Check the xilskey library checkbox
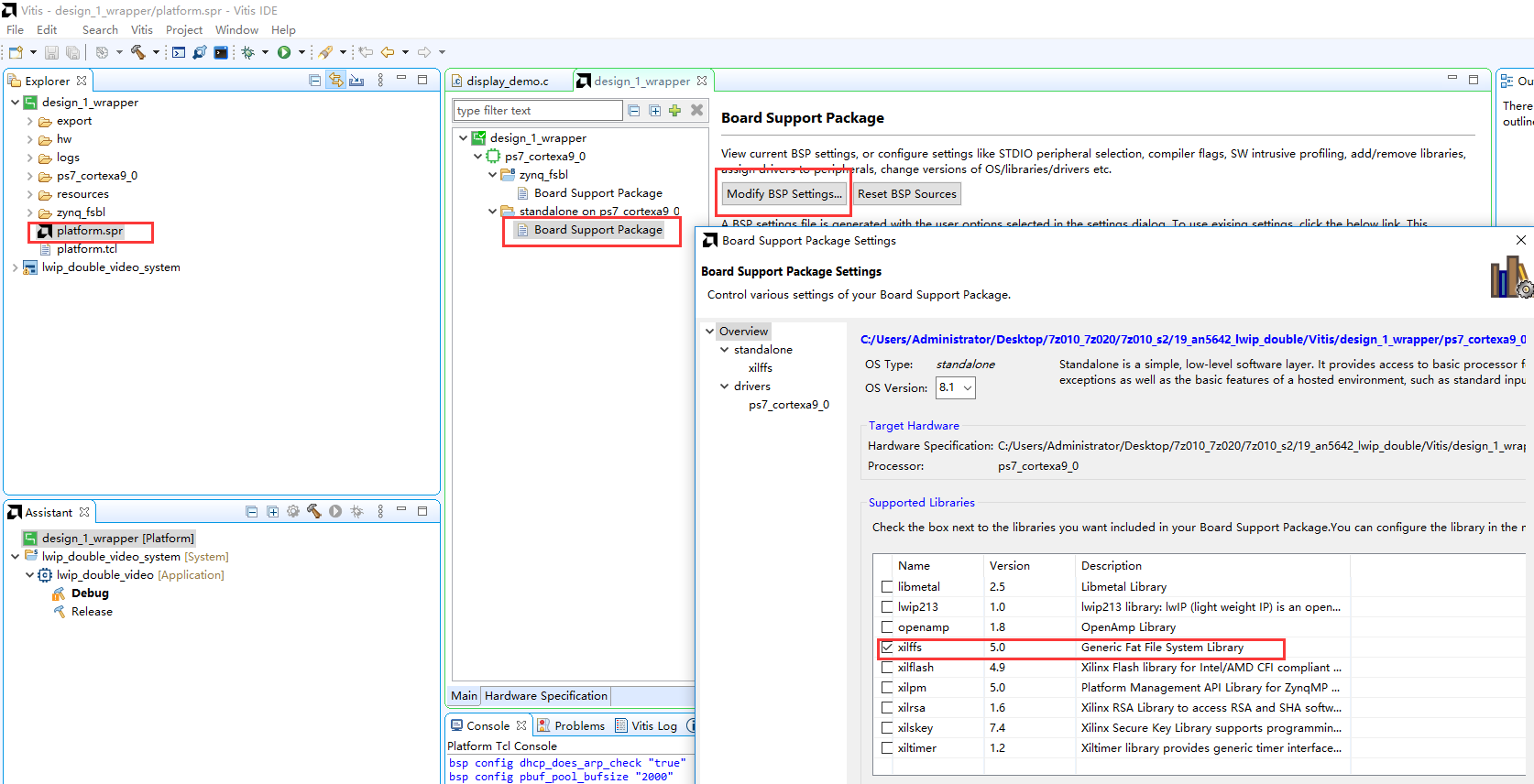Image resolution: width=1534 pixels, height=784 pixels. (x=887, y=728)
